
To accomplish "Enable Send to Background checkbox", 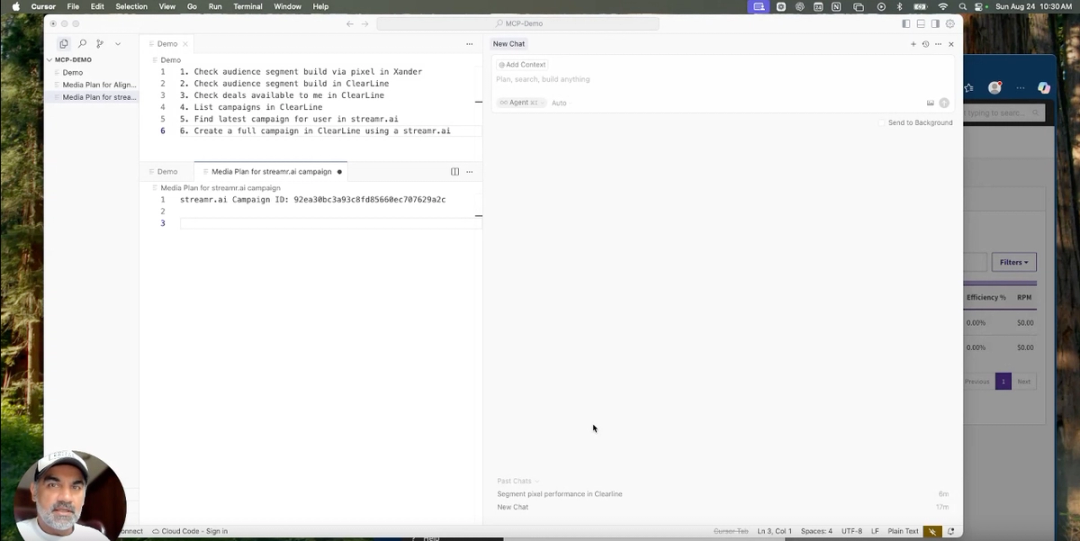I will [x=882, y=123].
